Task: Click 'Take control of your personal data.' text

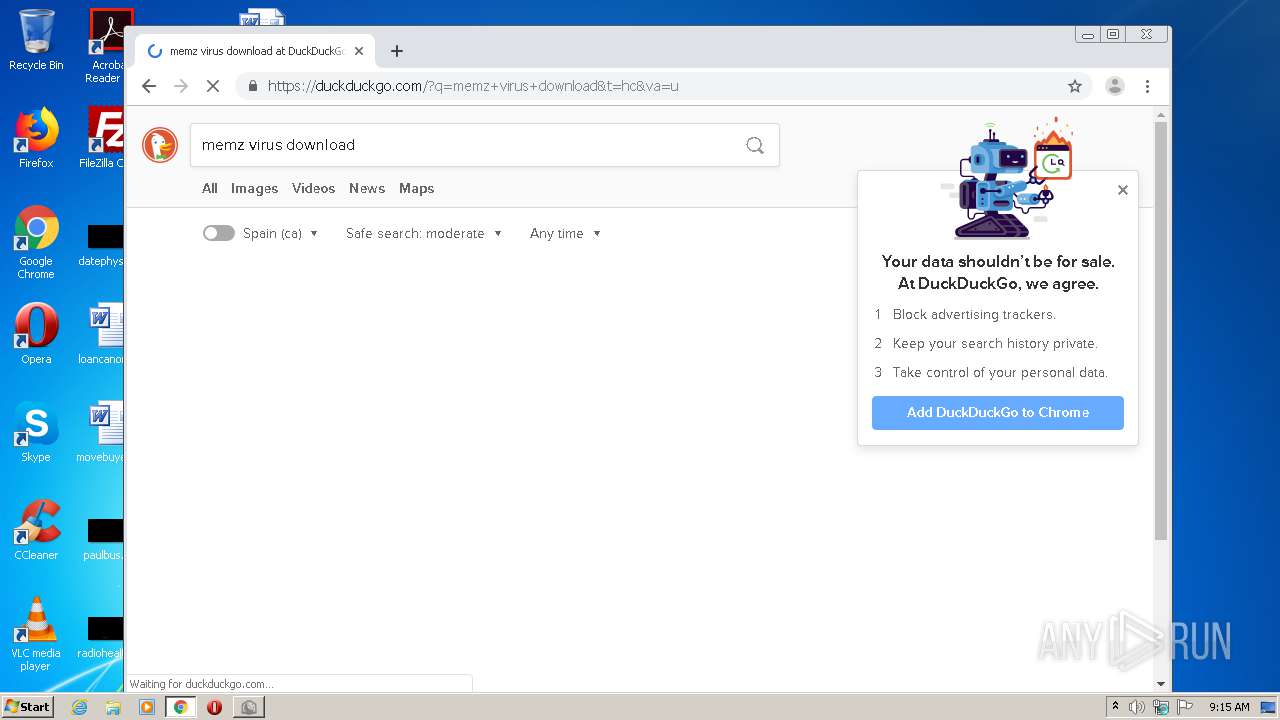Action: point(1000,373)
